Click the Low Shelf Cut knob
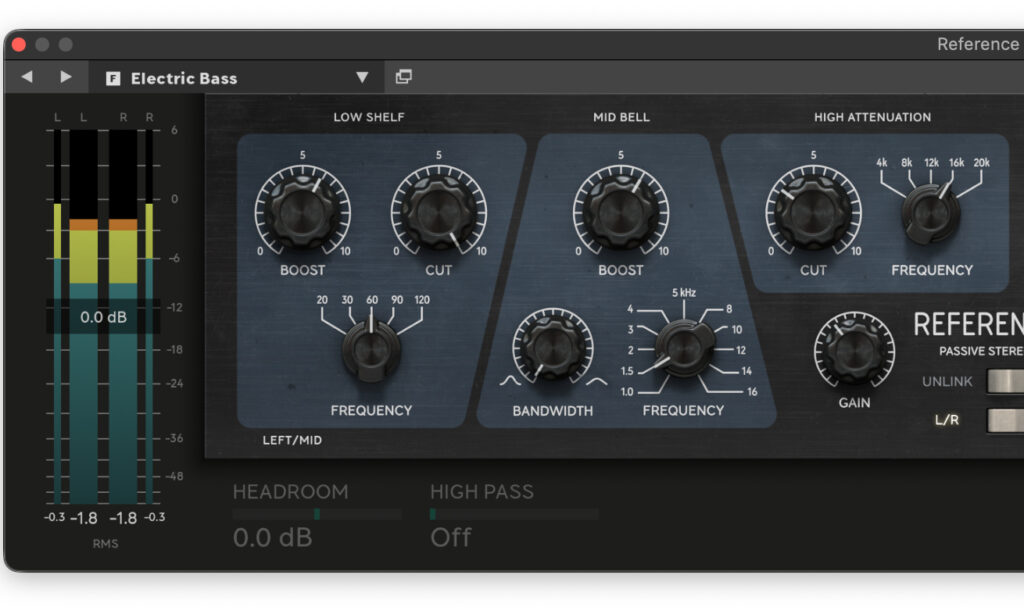Viewport: 1024px width, 614px height. pyautogui.click(x=438, y=212)
